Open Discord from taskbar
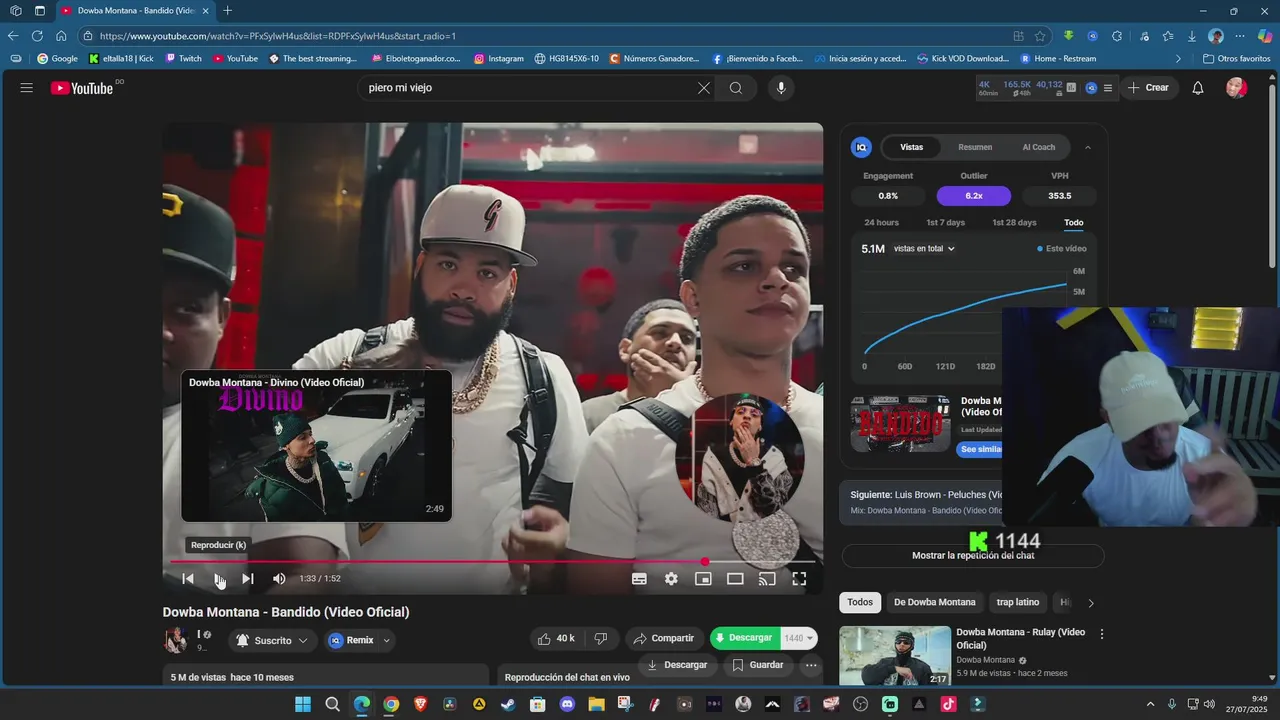The width and height of the screenshot is (1280, 720). 567,704
